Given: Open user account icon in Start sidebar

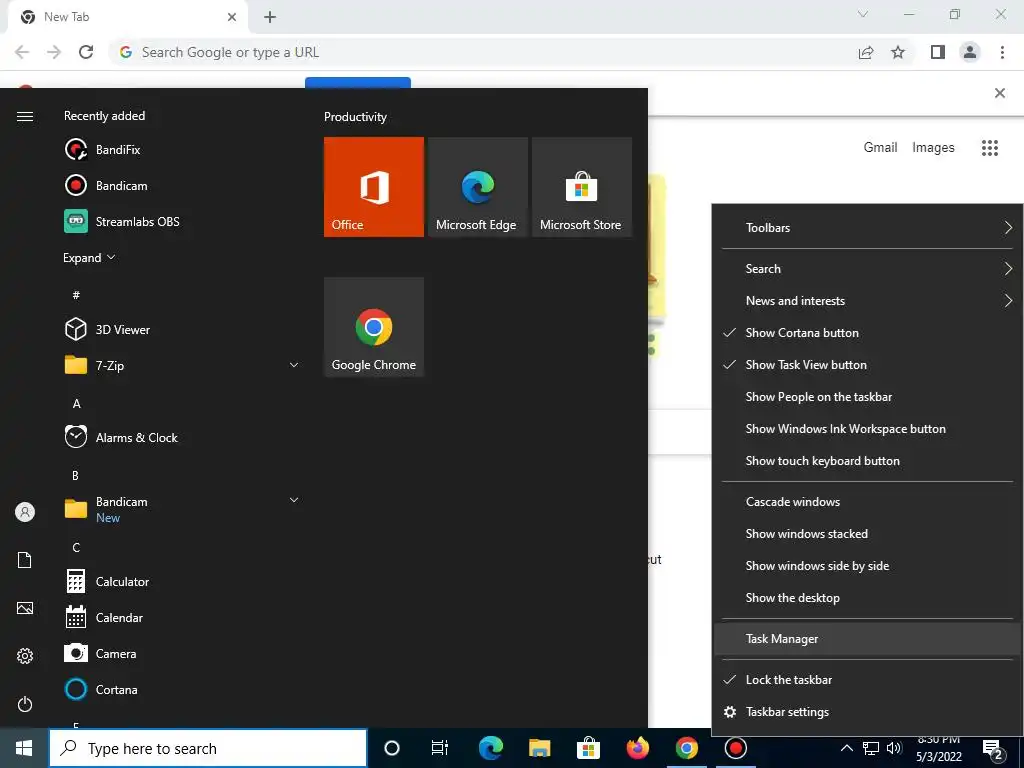Looking at the screenshot, I should [25, 512].
